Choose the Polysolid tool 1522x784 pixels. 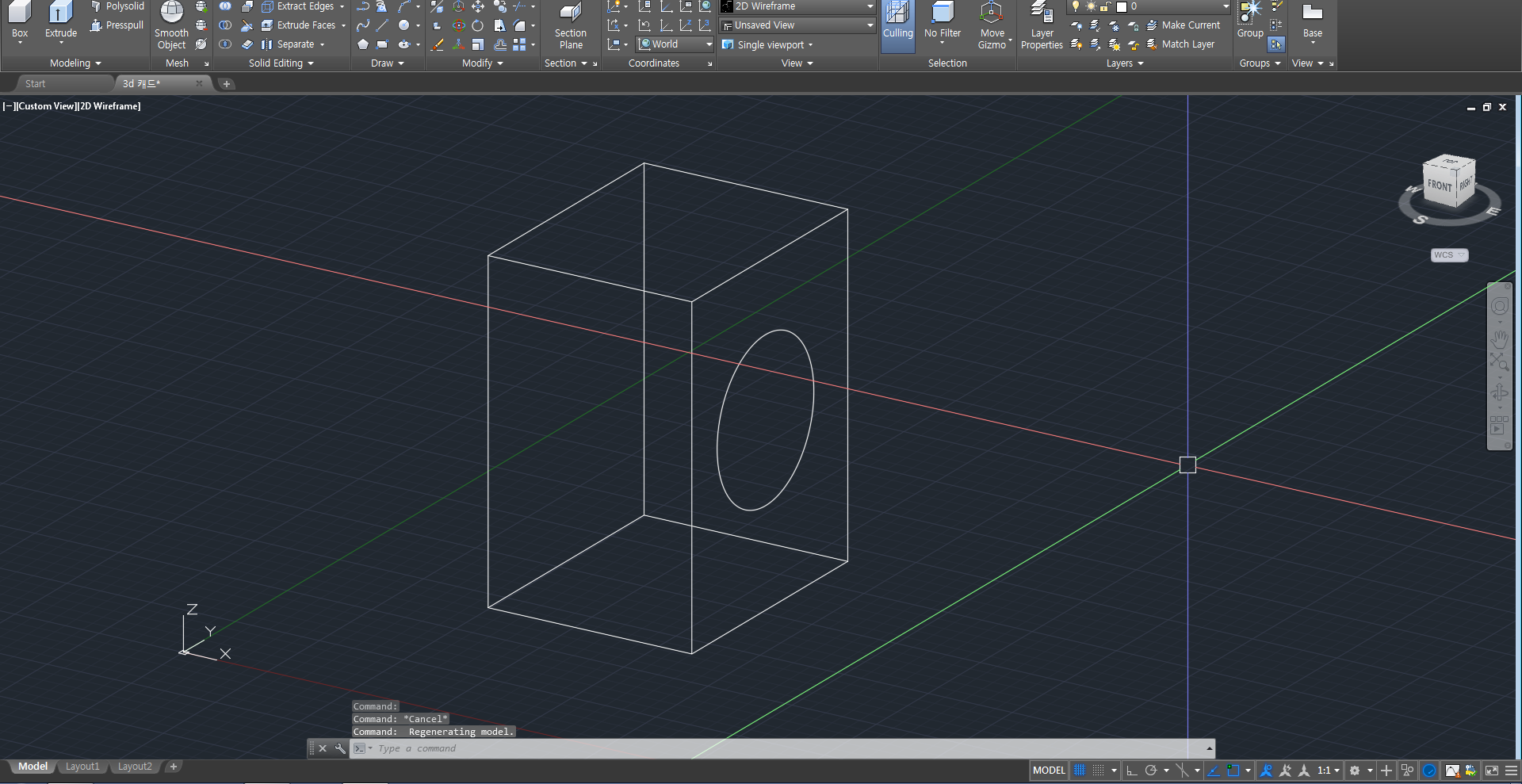pyautogui.click(x=117, y=6)
